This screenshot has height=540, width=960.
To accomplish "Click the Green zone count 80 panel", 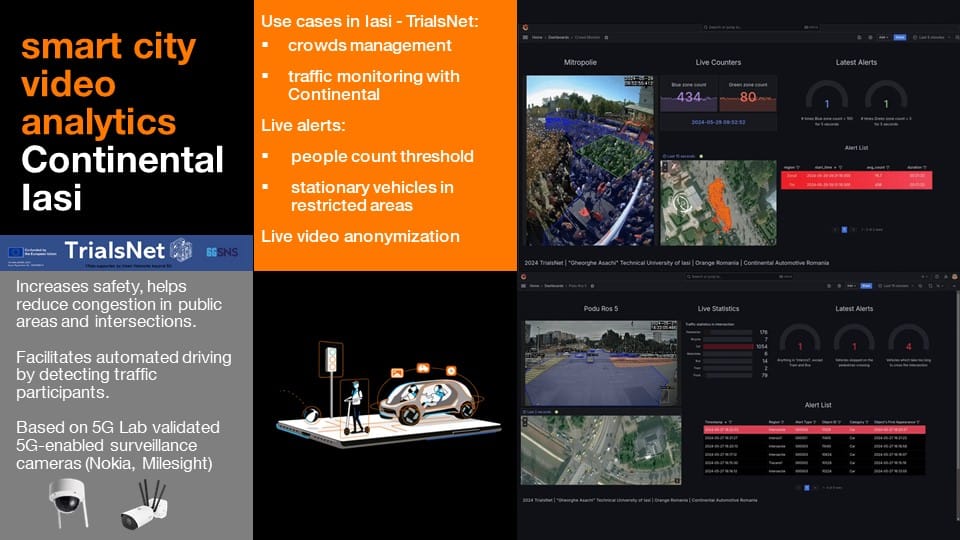I will 748,94.
